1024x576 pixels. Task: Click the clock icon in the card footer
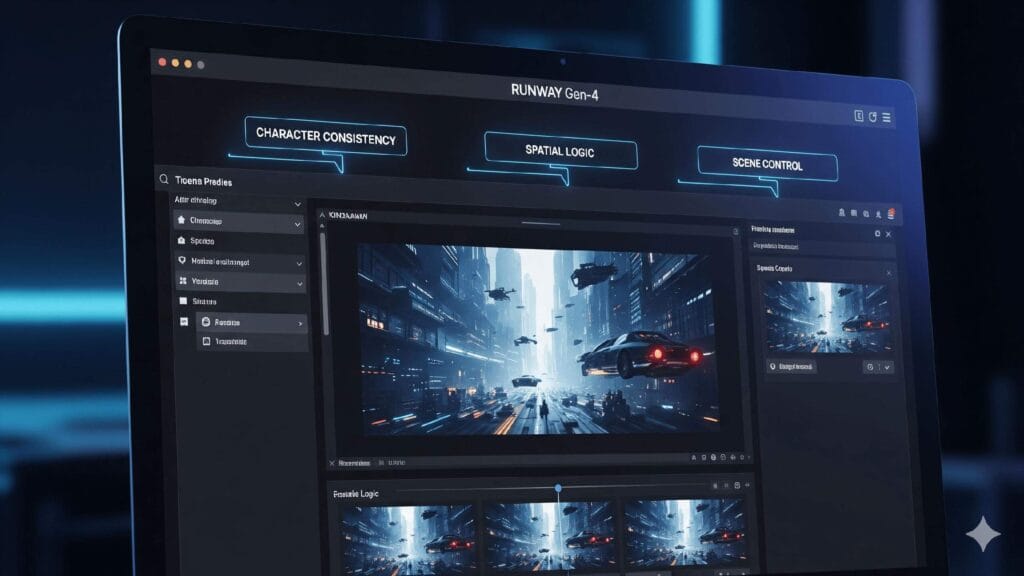click(870, 367)
